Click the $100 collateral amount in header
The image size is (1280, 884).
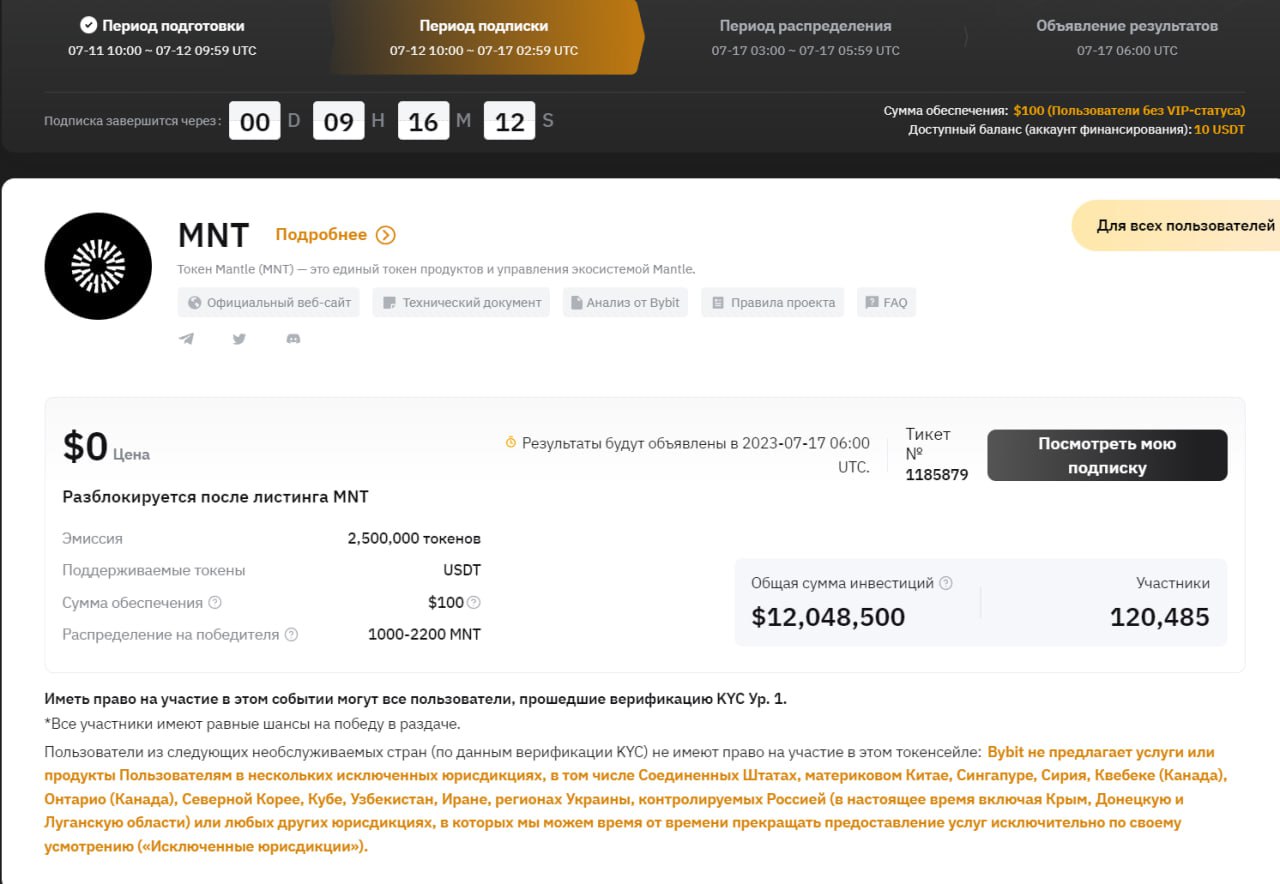coord(1128,111)
